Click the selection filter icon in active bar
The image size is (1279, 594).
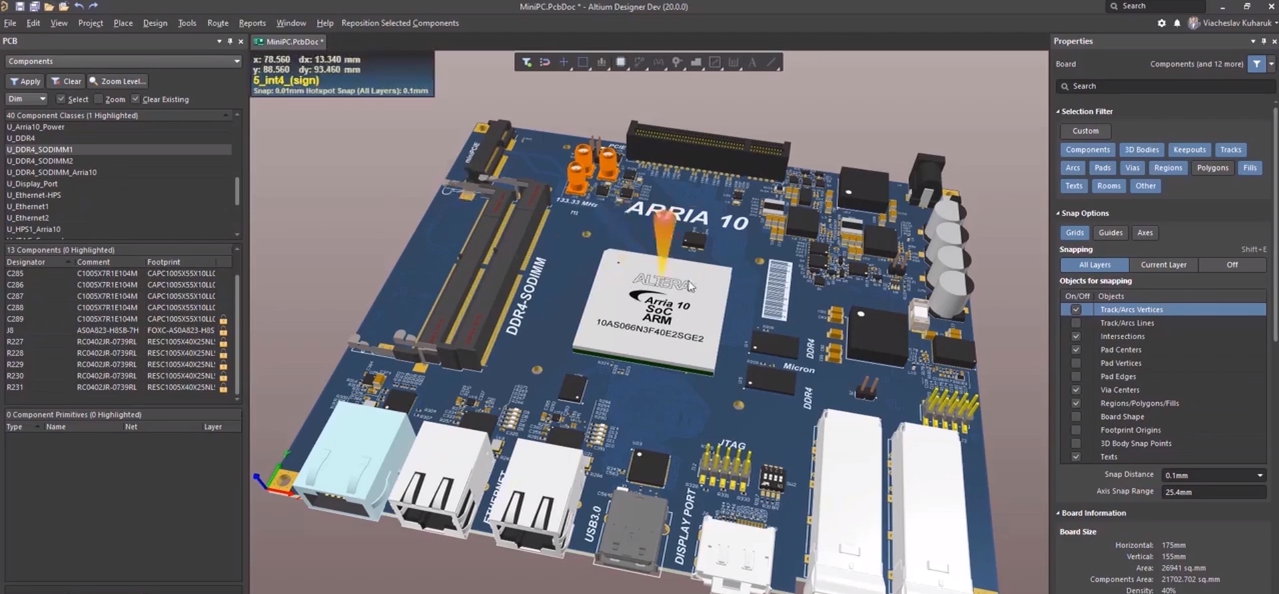526,62
